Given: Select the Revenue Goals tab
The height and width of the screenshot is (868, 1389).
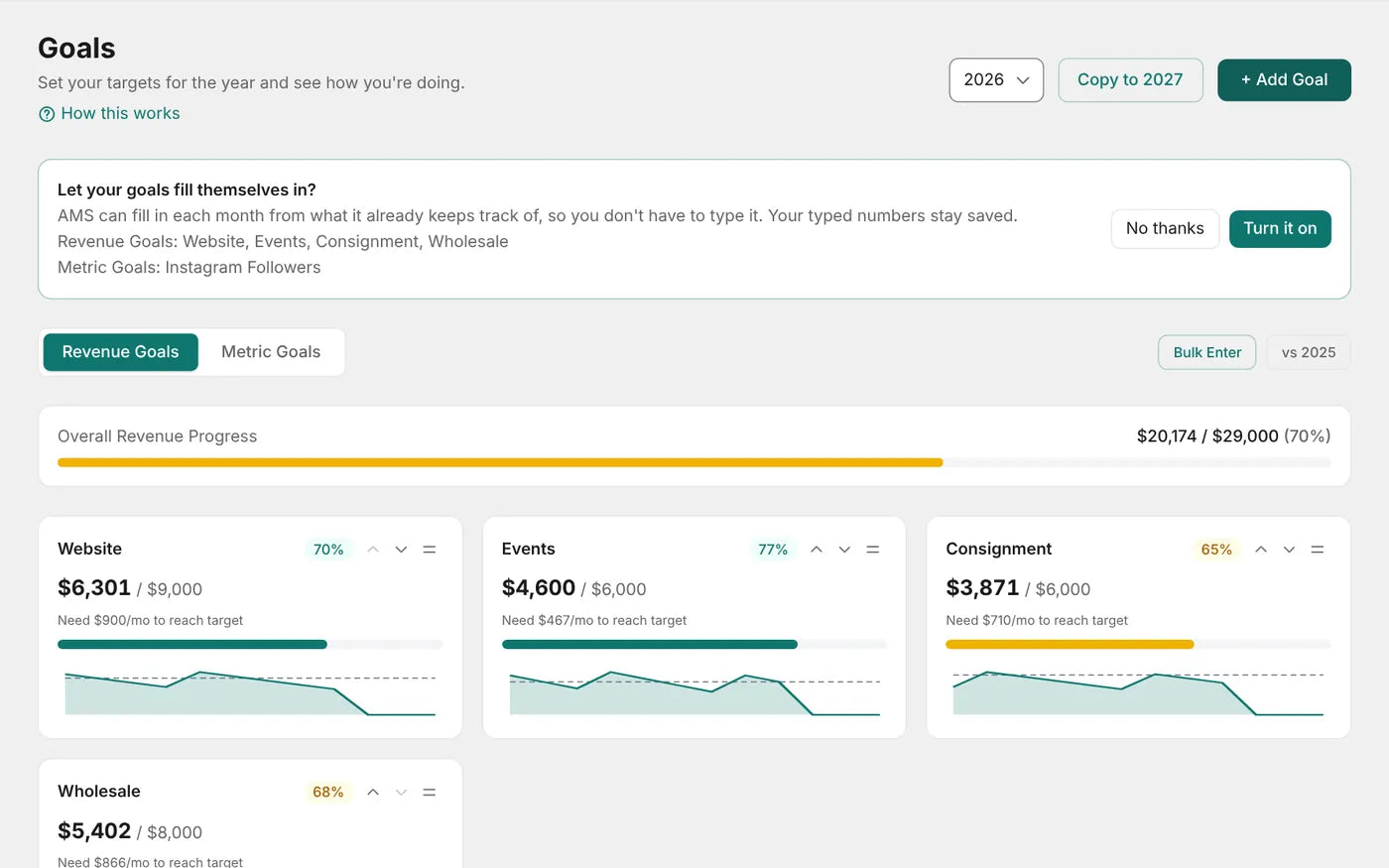Looking at the screenshot, I should pyautogui.click(x=120, y=352).
